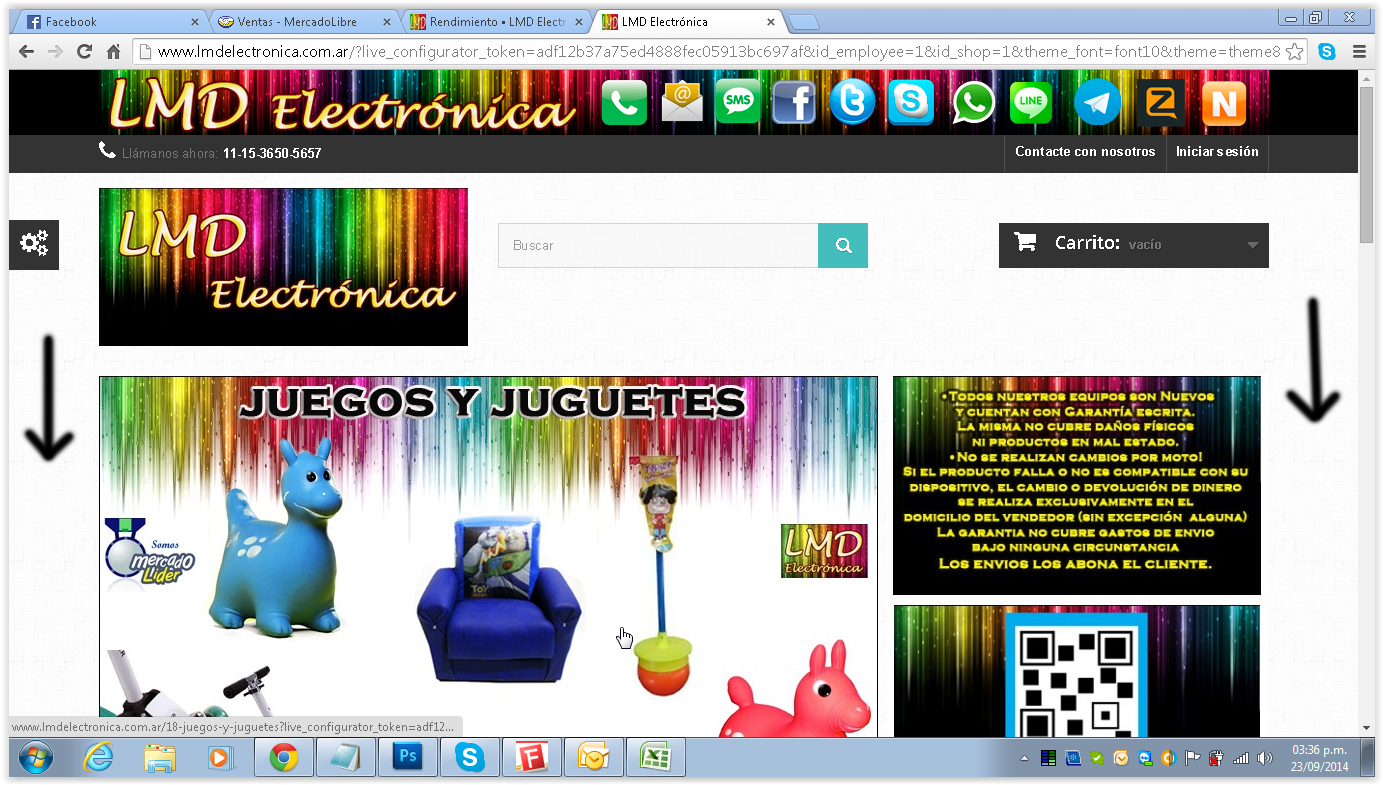Screen dimensions: 1383x785
Task: Click the warranty terms banner image
Action: pos(1076,485)
